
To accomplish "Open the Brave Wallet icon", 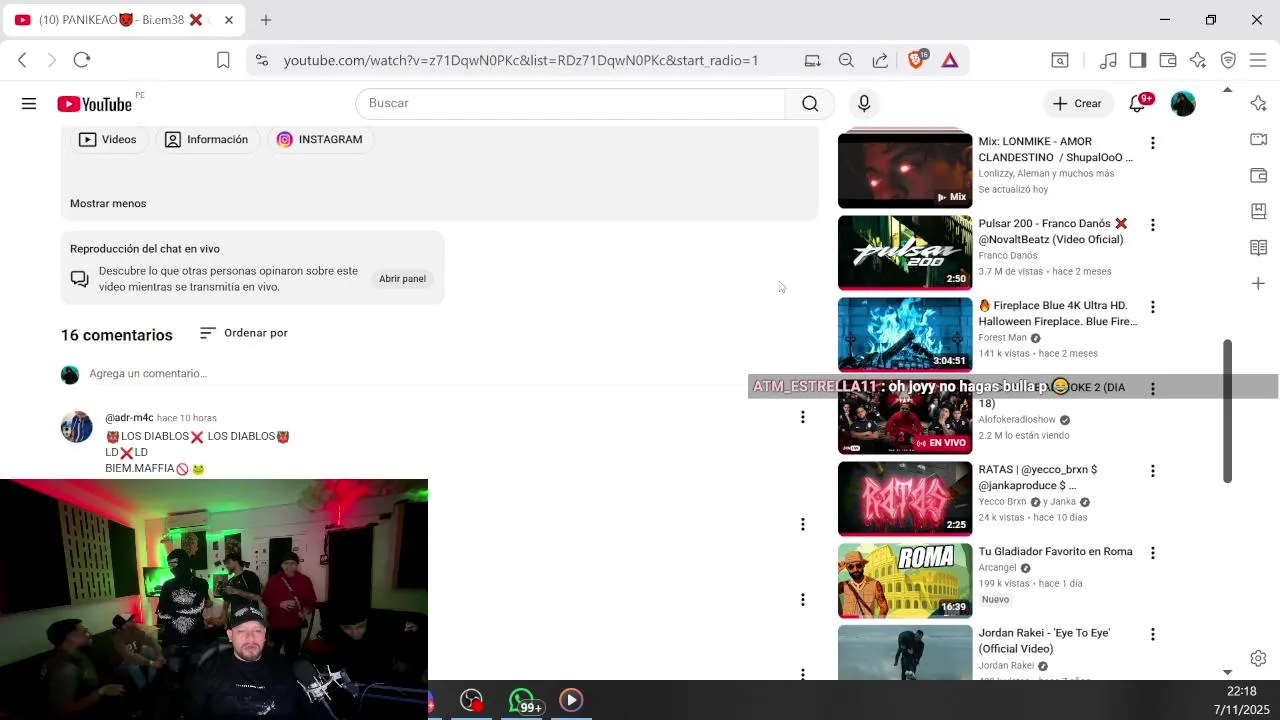I will [1168, 60].
